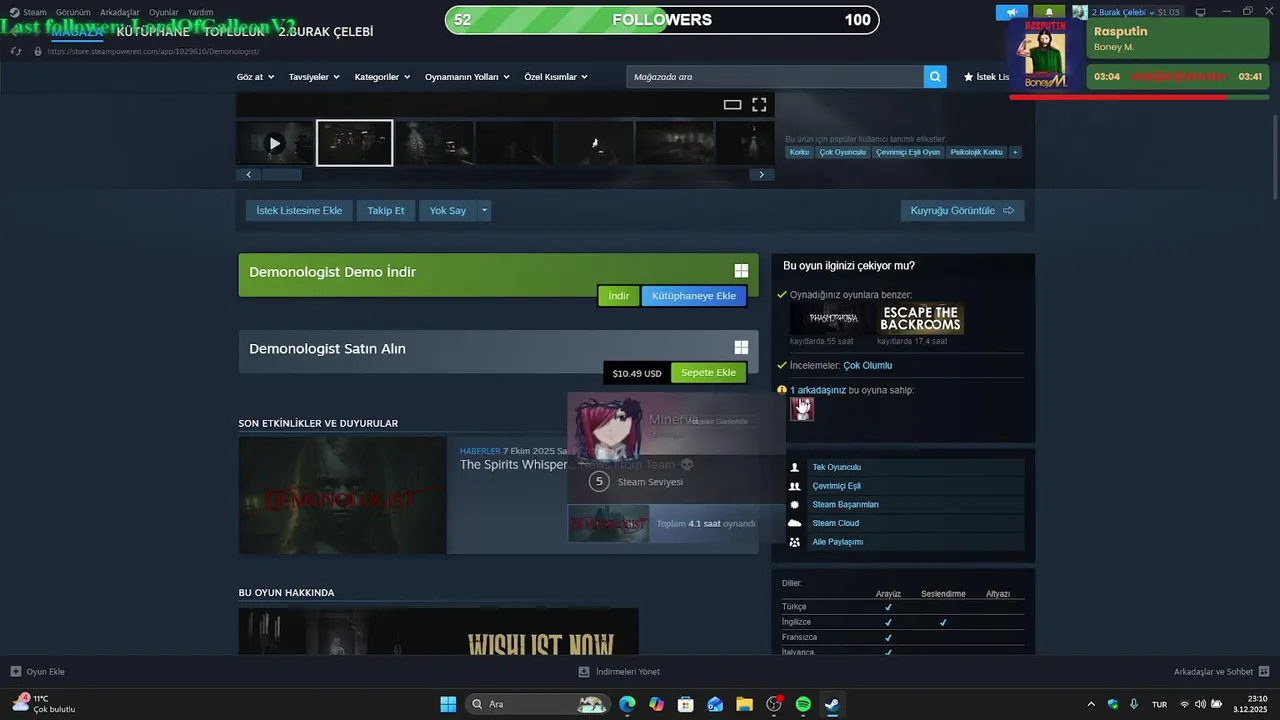
Task: Click Takip Et button
Action: pos(386,210)
